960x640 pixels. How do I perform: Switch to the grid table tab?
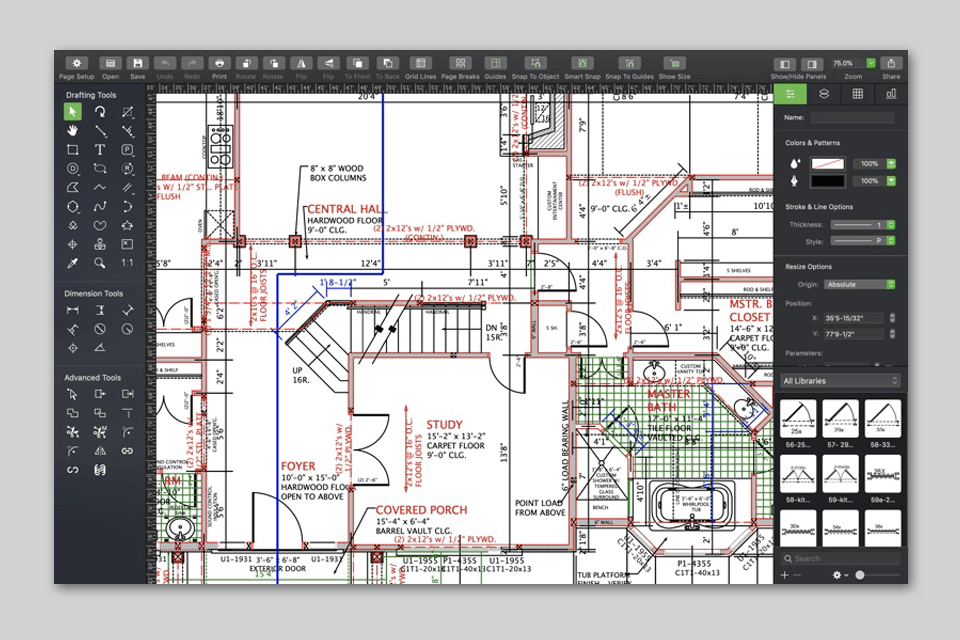point(858,94)
